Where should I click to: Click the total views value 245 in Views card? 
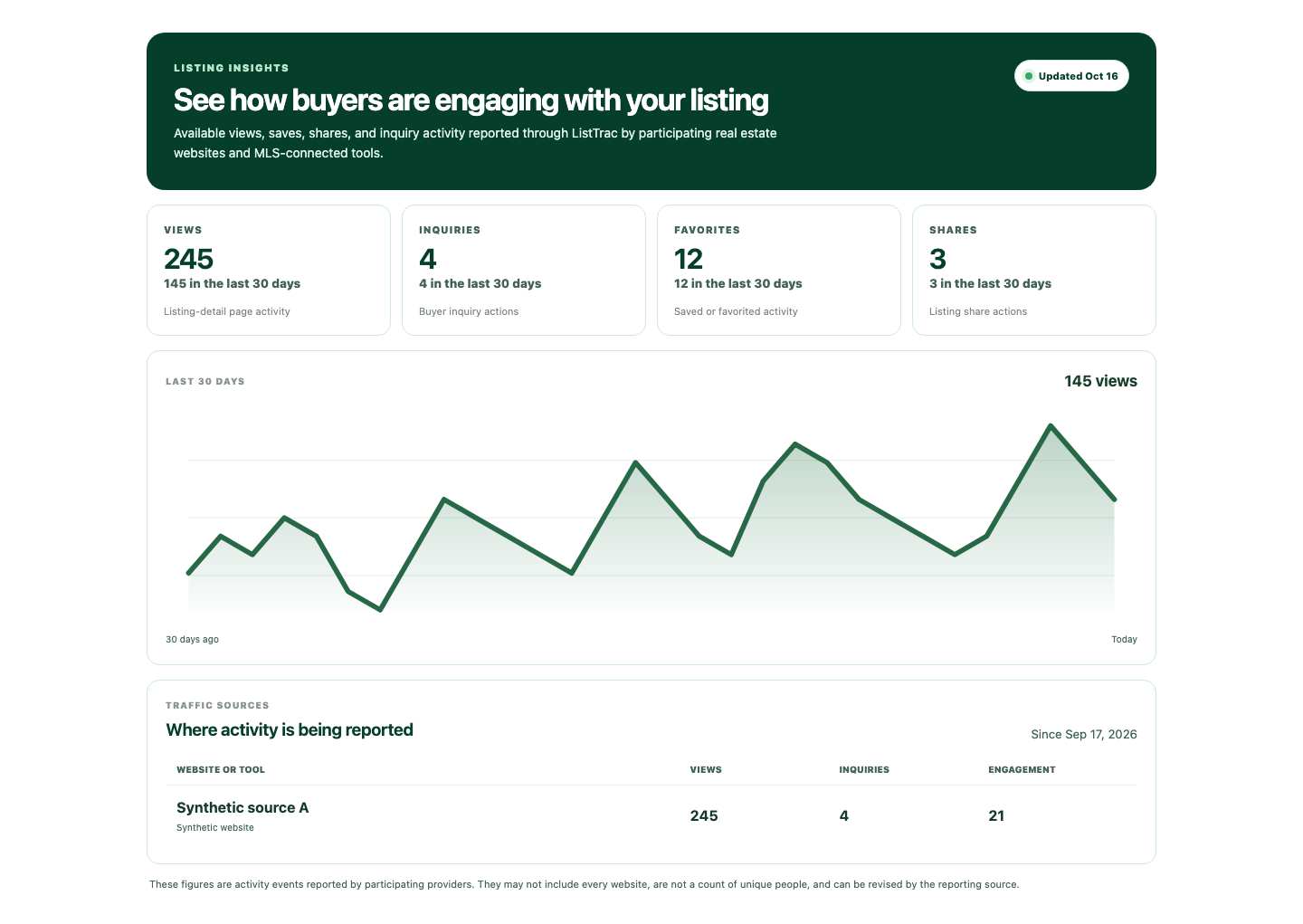click(x=188, y=259)
